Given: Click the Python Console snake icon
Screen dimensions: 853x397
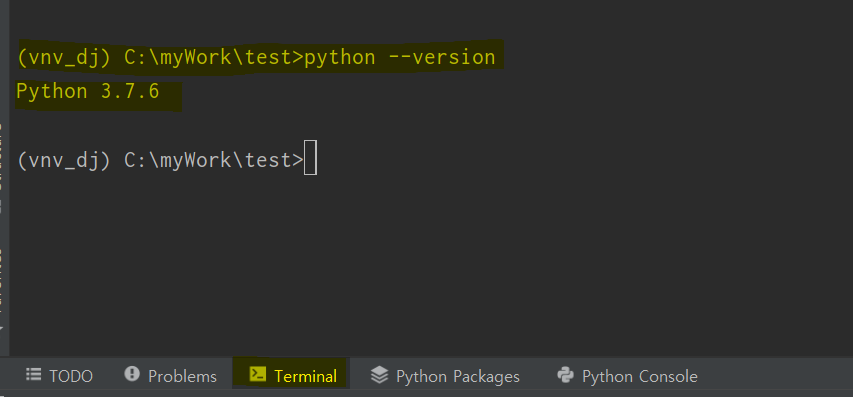Looking at the screenshot, I should 566,375.
